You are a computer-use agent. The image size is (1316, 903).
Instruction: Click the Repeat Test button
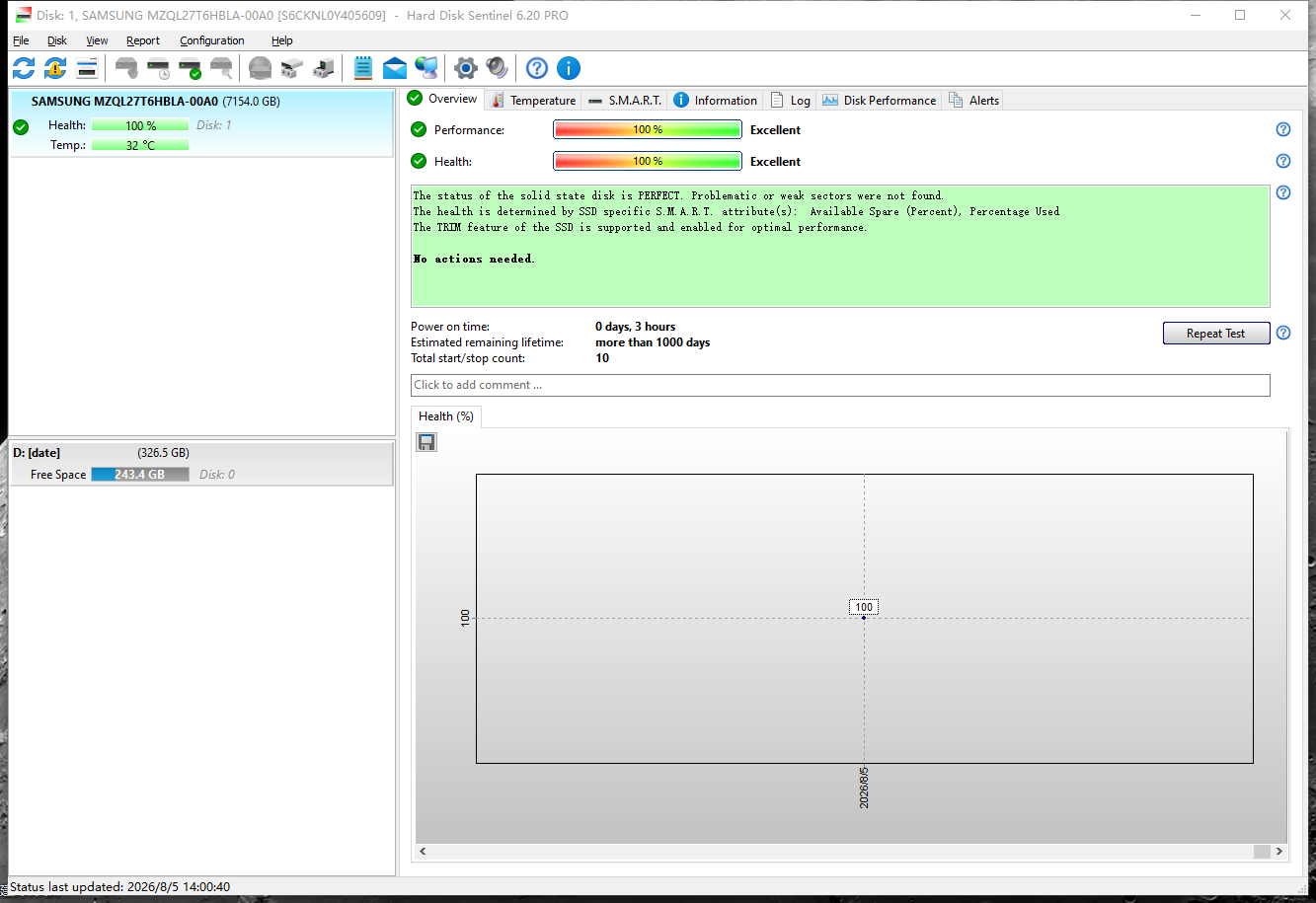1216,334
